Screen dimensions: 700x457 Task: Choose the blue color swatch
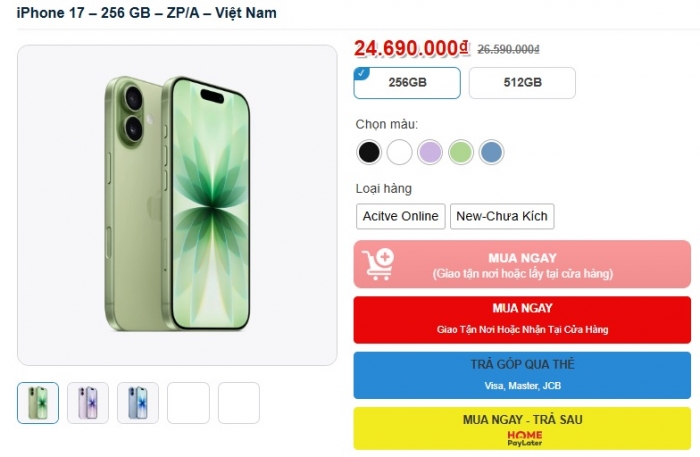490,152
